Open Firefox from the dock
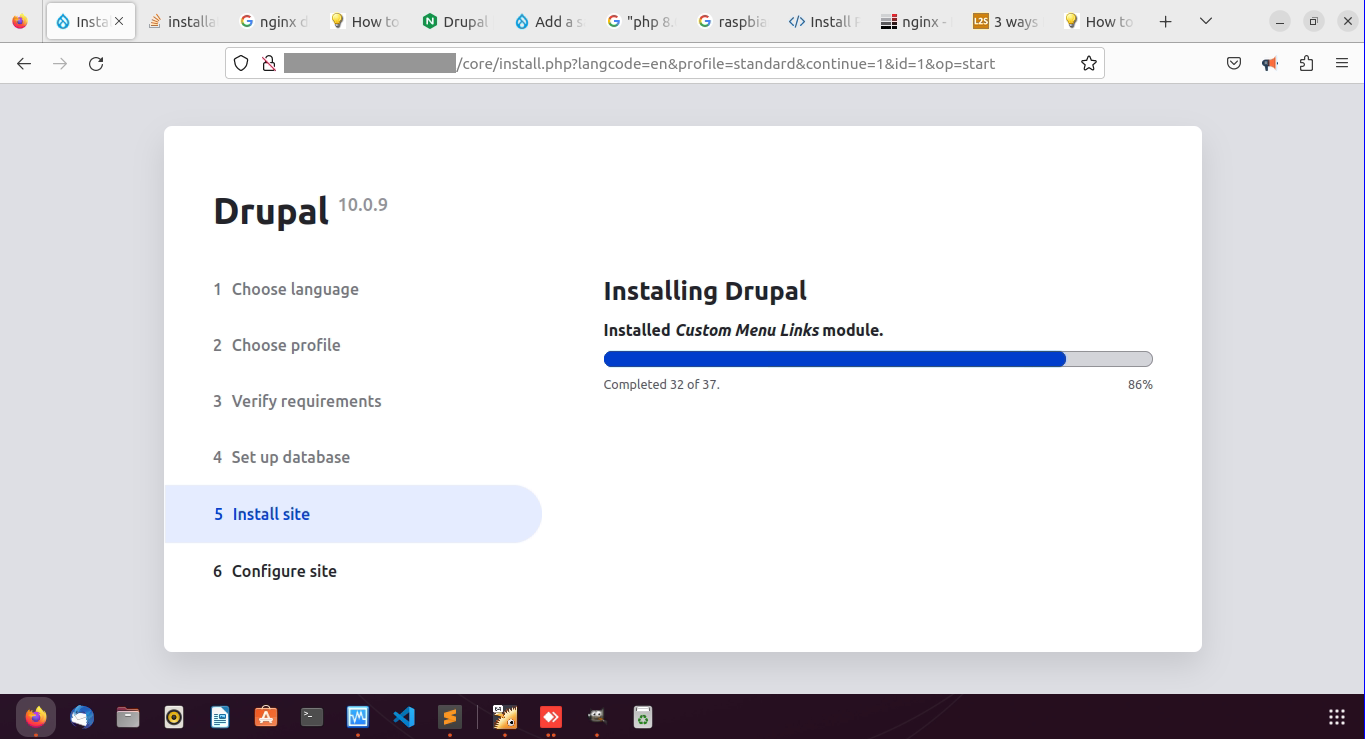Screen dimensions: 1365x739 (36, 717)
